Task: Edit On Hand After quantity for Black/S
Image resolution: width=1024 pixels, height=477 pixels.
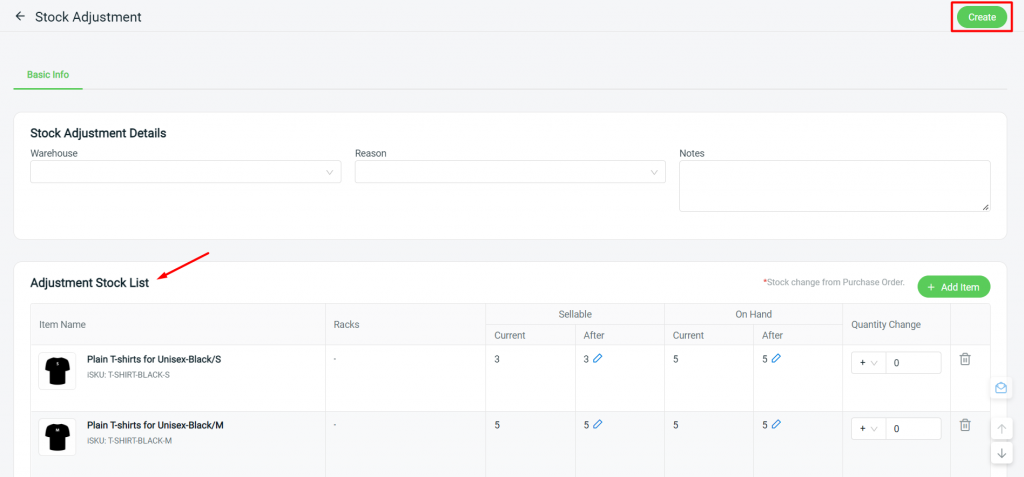Action: pyautogui.click(x=776, y=358)
